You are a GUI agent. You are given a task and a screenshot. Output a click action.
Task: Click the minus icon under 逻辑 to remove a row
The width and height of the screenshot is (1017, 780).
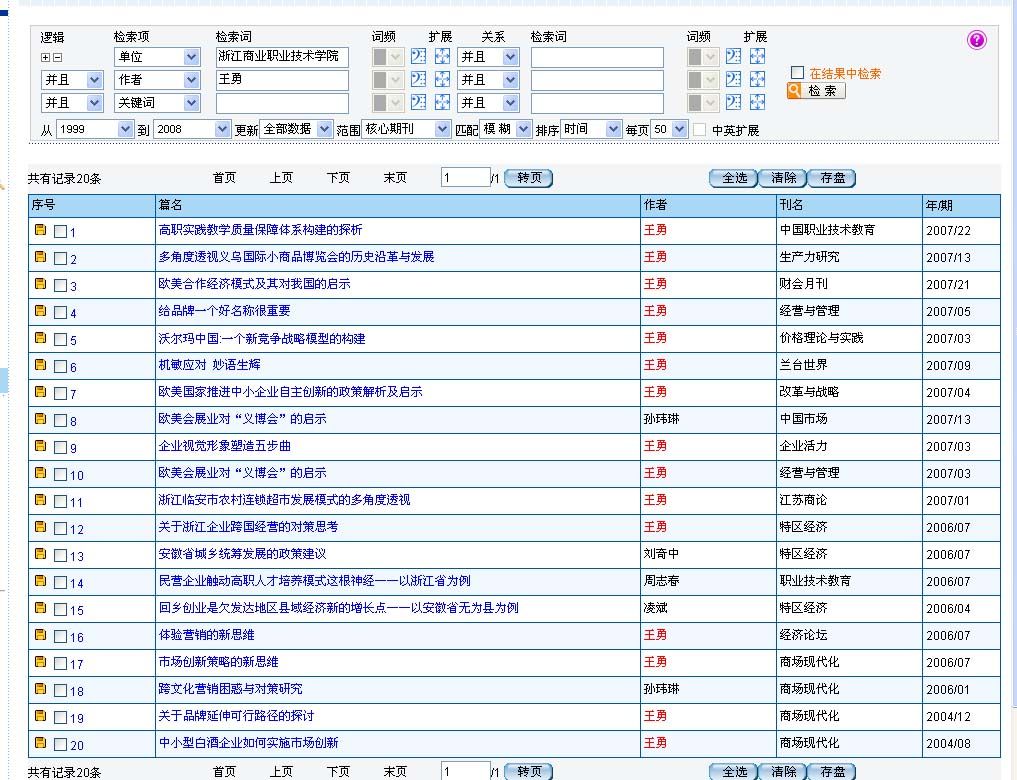pos(58,57)
